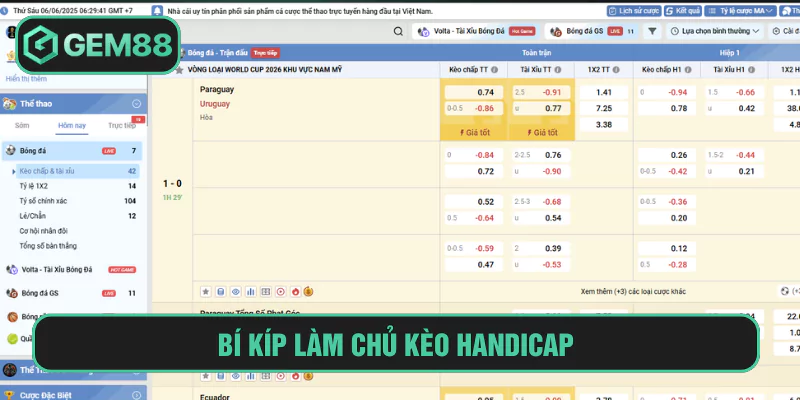This screenshot has height=400, width=800.
Task: Click fire icon in Paraguay Tổng Số Phạt Góc row
Action: point(295,376)
